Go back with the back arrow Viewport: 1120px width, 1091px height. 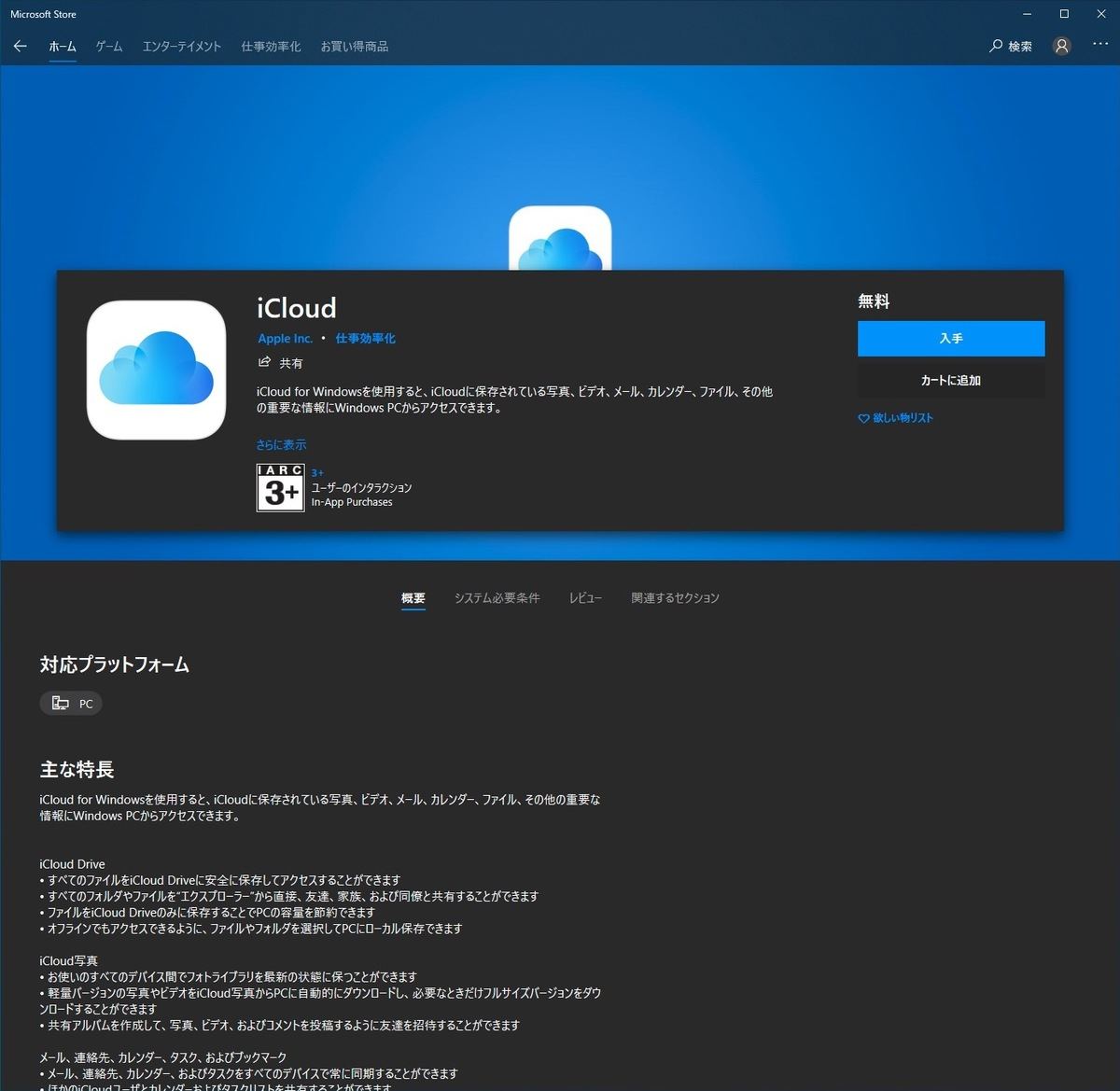[21, 46]
